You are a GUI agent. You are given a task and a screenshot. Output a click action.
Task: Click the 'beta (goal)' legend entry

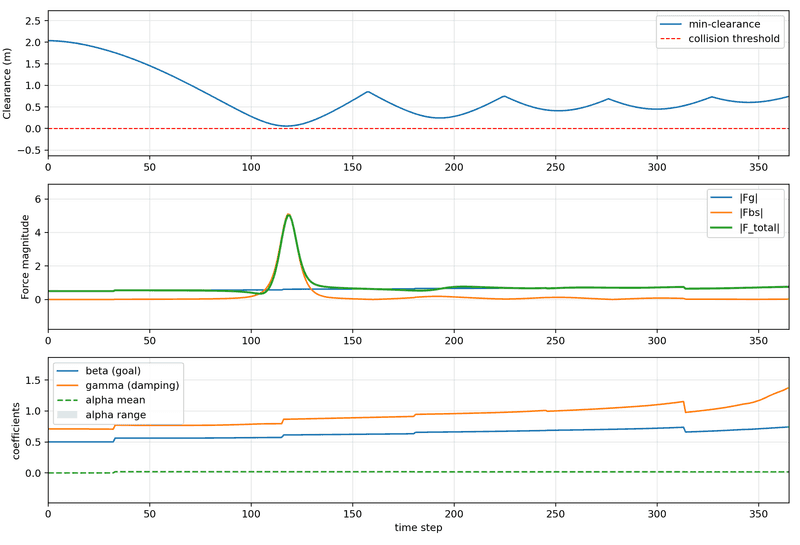pos(98,371)
